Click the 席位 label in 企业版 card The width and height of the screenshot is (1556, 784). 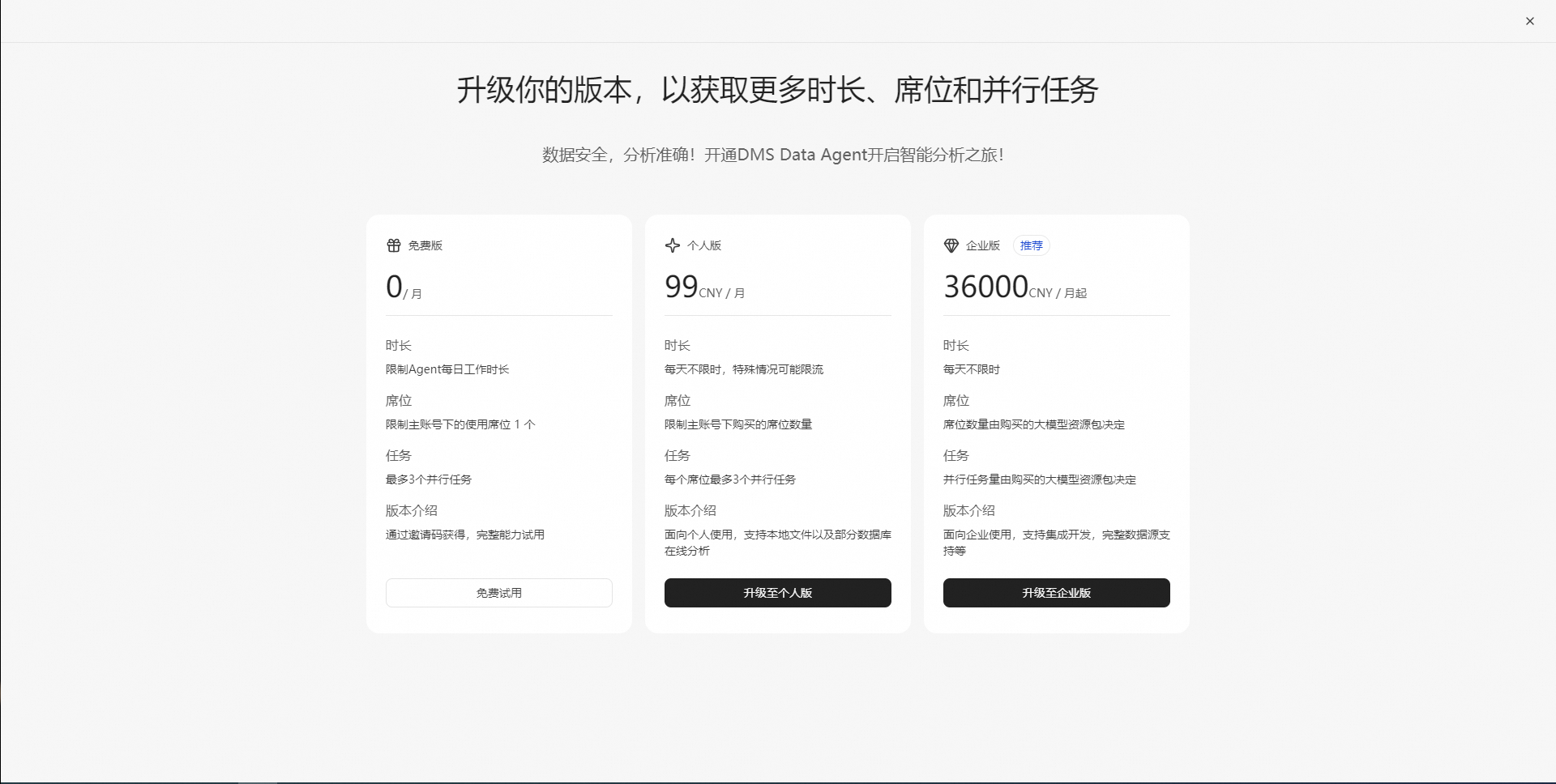coord(956,401)
